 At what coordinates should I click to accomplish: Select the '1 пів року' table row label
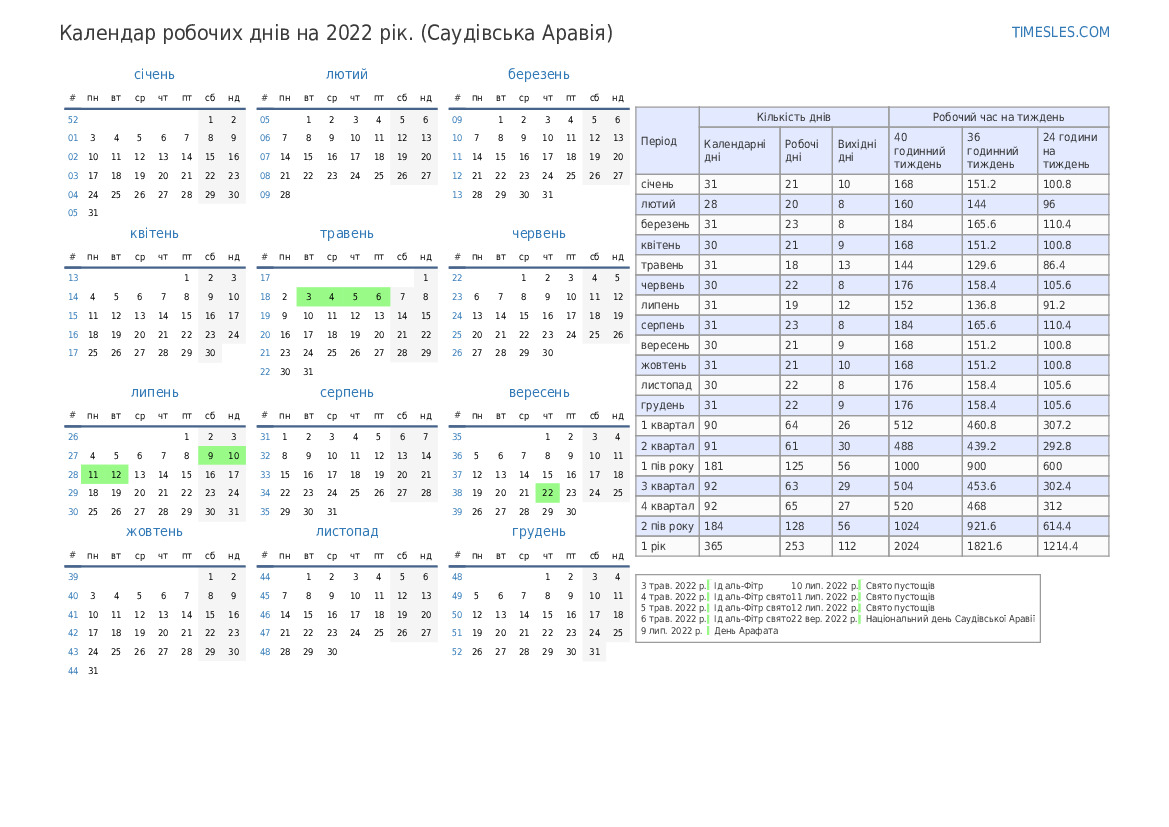point(667,466)
